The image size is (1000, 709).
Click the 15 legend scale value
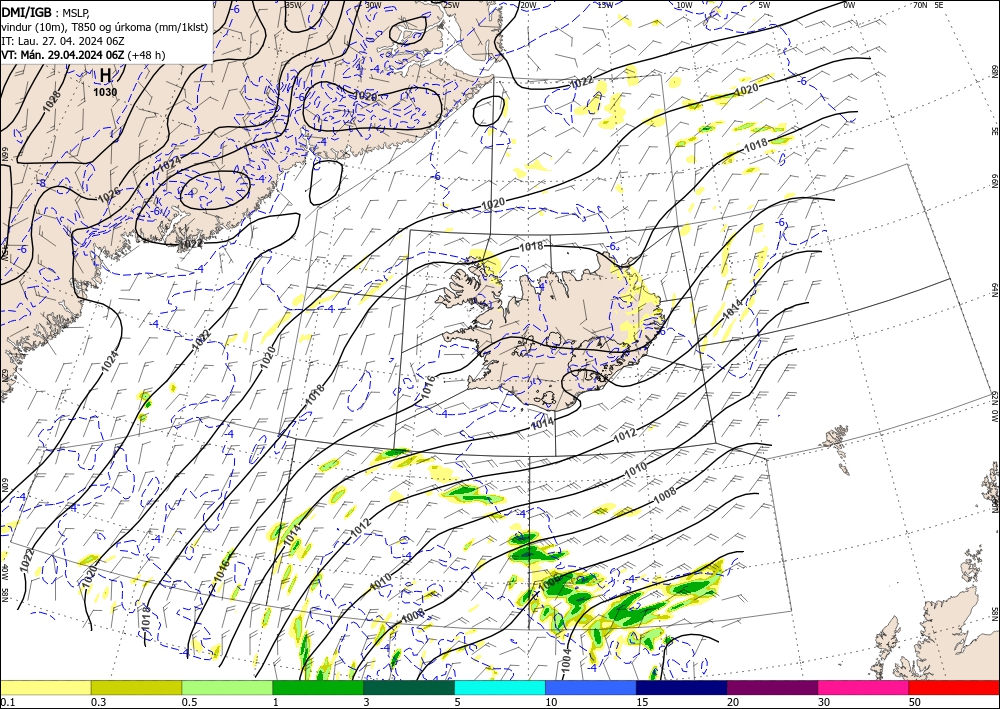(642, 702)
